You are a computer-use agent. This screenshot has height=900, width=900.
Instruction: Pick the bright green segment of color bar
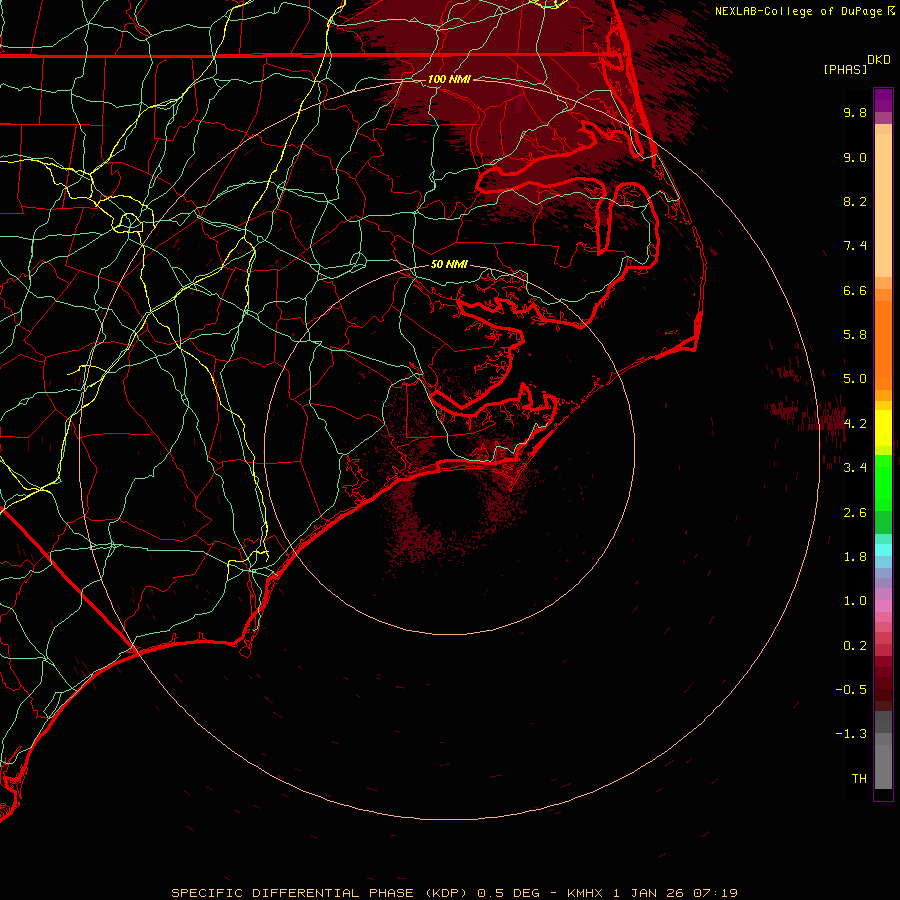coord(883,483)
